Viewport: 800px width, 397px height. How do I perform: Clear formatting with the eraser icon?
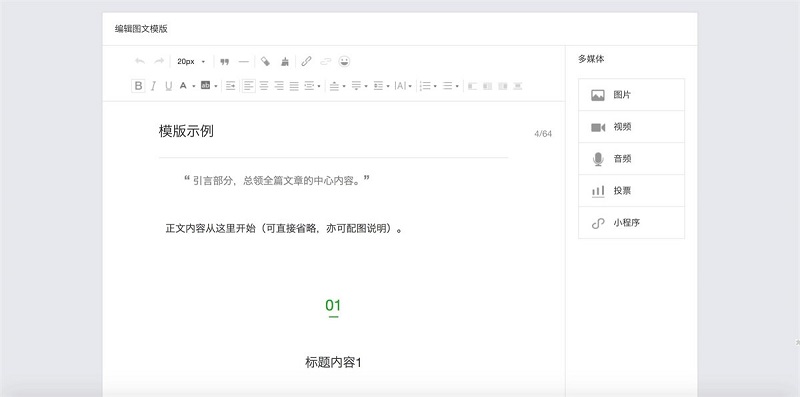265,62
